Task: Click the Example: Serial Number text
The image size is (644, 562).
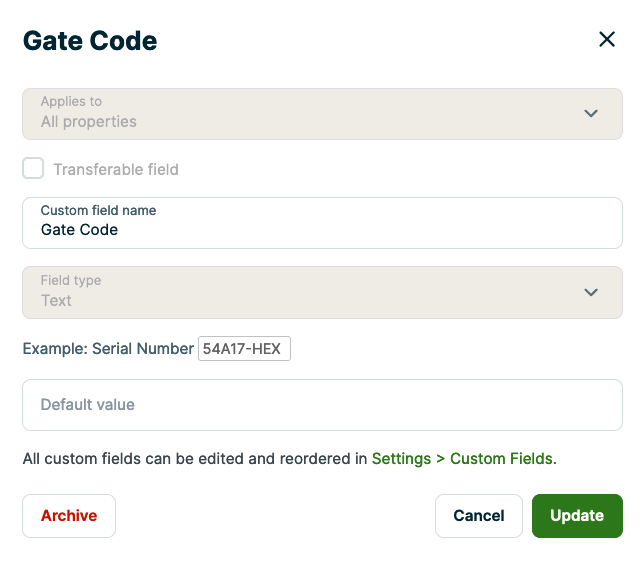Action: [108, 349]
